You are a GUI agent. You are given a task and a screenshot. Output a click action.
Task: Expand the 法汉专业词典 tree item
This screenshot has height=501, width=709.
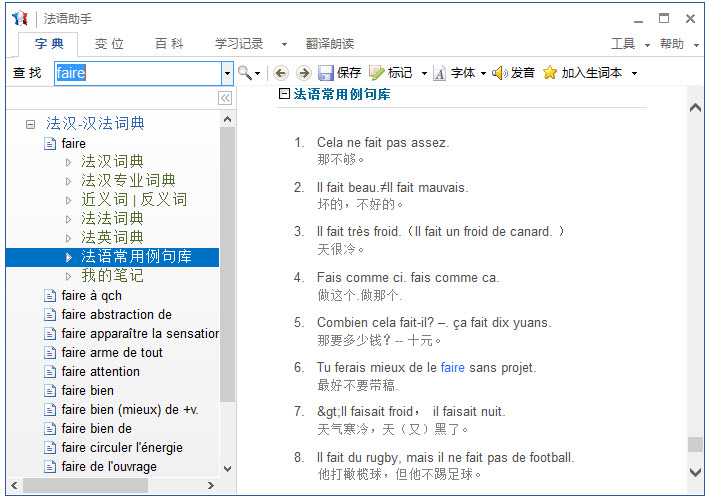click(69, 181)
